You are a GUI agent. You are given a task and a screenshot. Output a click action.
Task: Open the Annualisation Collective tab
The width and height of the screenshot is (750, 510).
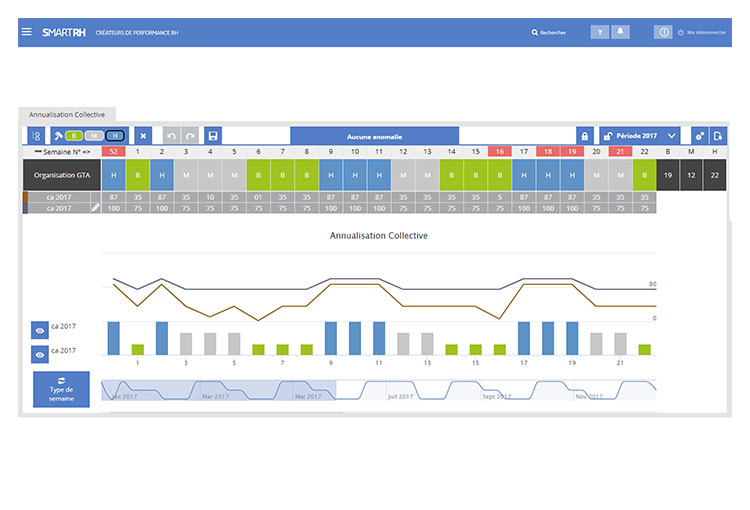pos(67,115)
